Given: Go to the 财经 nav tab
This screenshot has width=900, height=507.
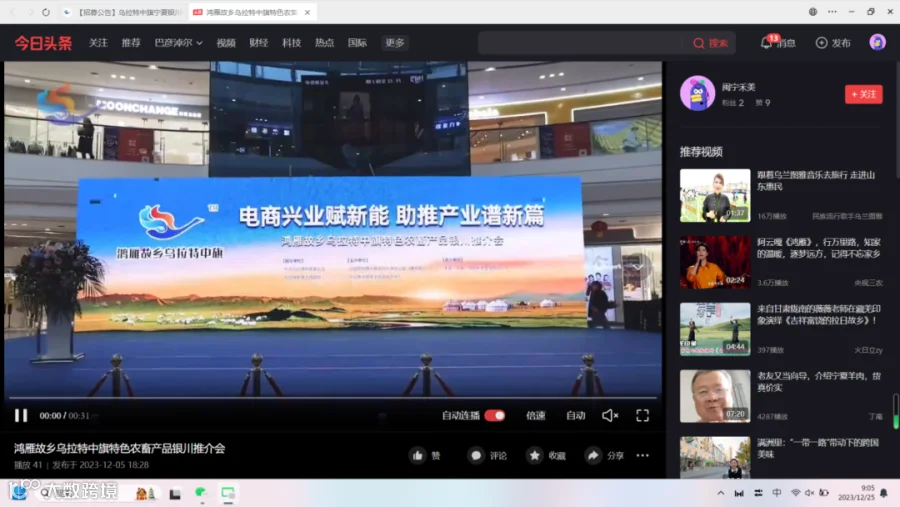Looking at the screenshot, I should pyautogui.click(x=258, y=43).
